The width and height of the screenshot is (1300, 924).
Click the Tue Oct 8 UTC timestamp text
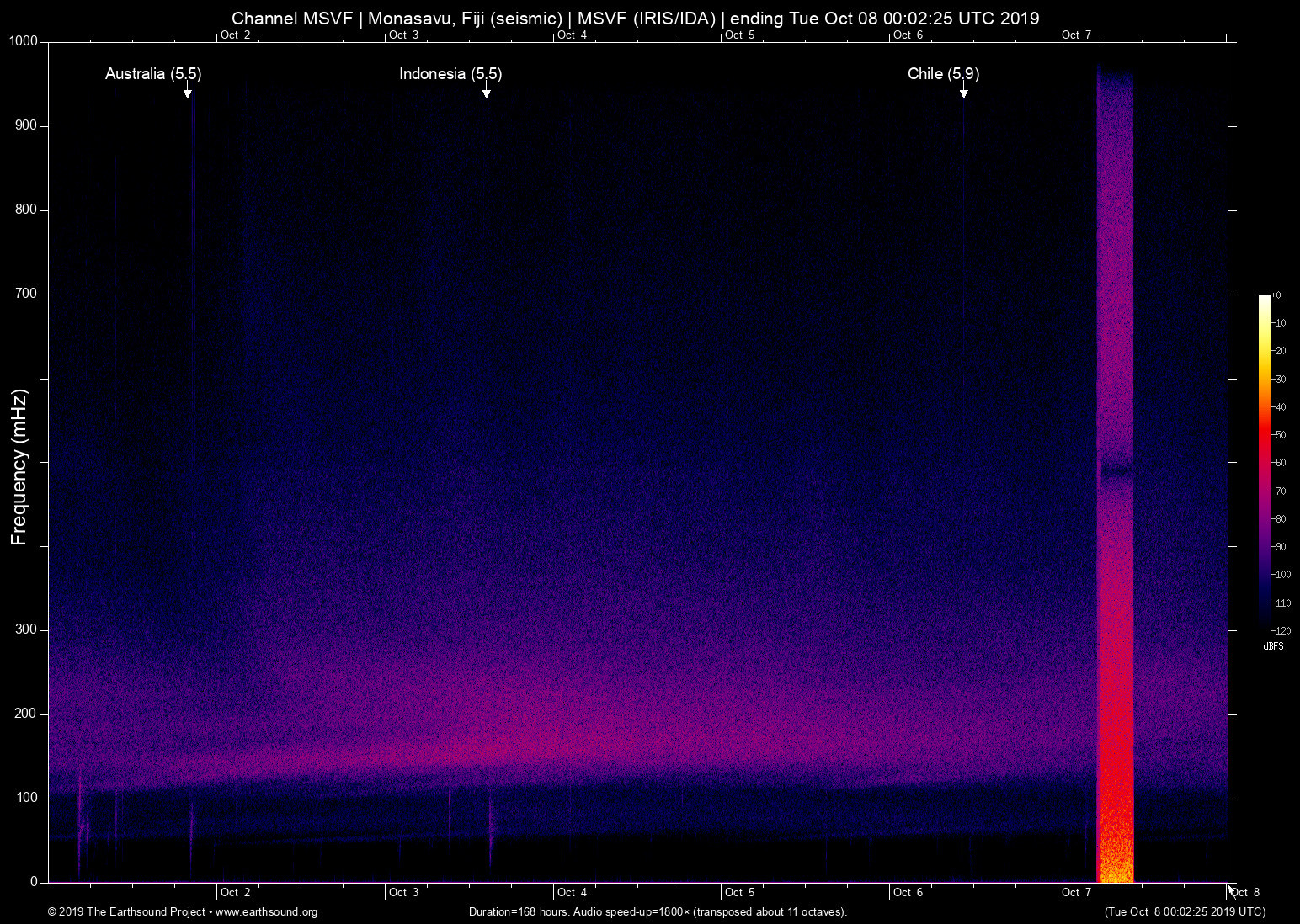click(x=1184, y=912)
